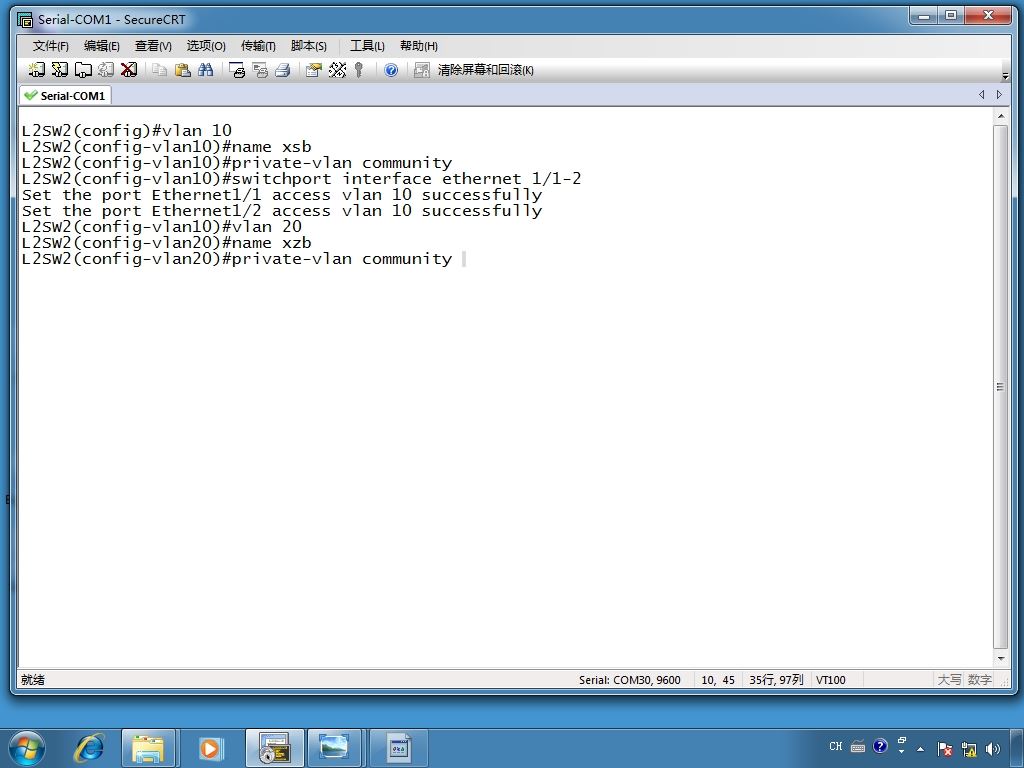Click 'private-vlan community' on vlan20 line
Image resolution: width=1024 pixels, height=768 pixels.
pos(342,259)
